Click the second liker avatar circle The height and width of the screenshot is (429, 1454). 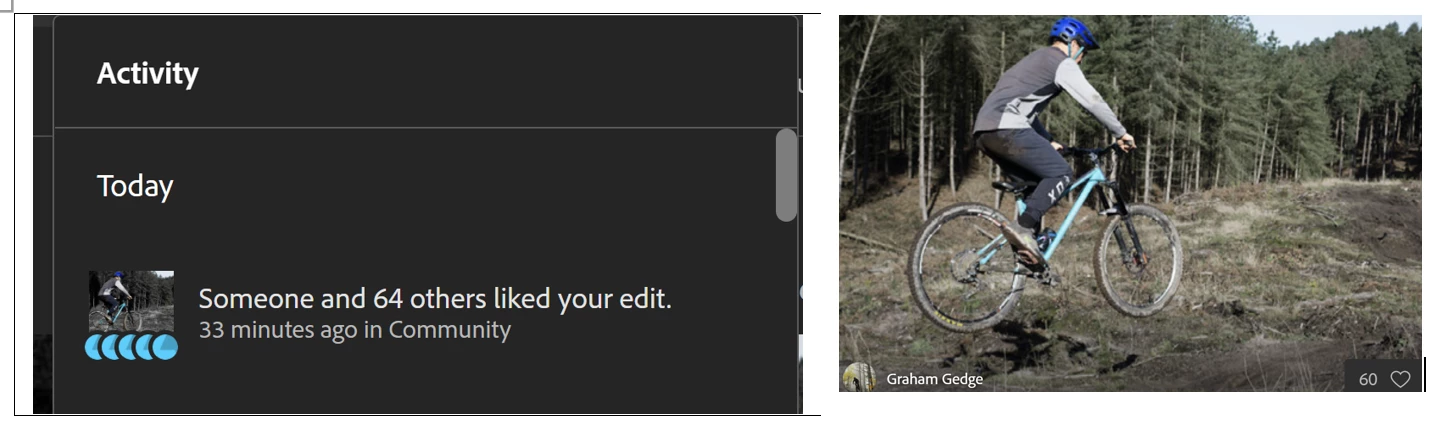[110, 347]
